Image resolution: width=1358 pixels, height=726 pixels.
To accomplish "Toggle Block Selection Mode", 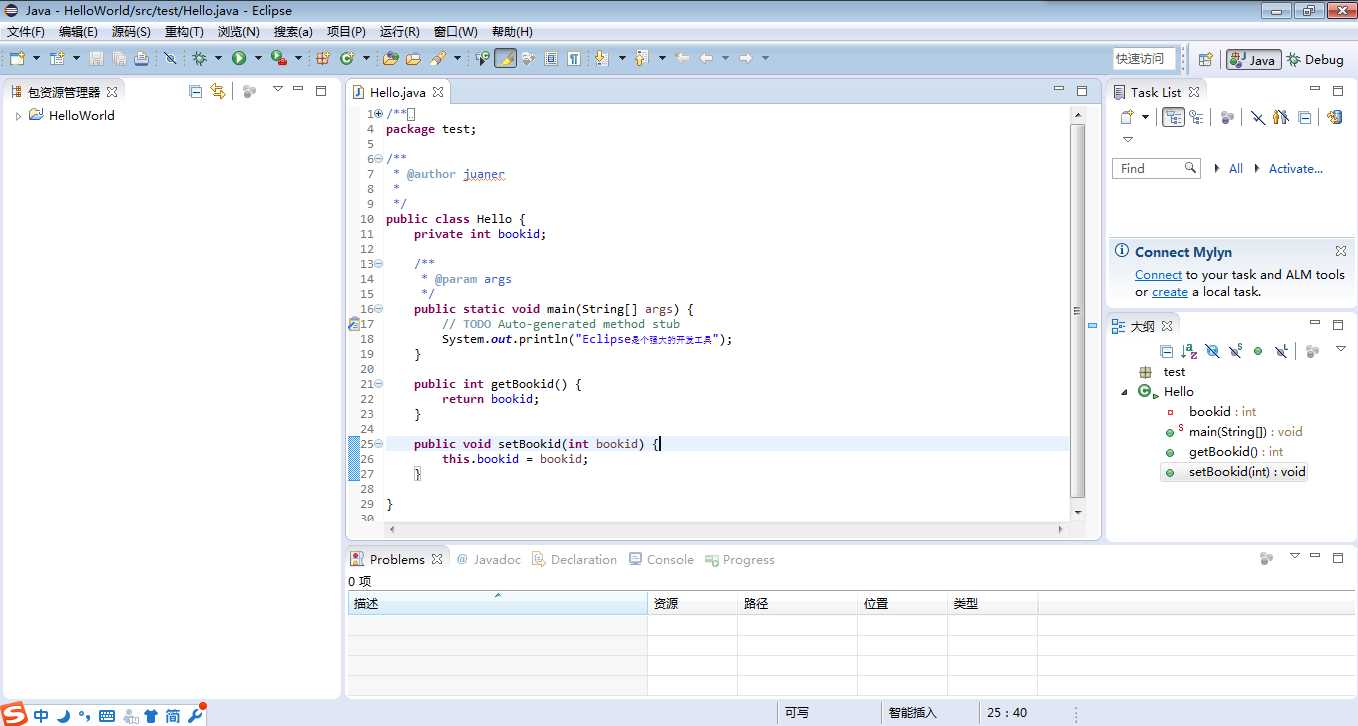I will [x=551, y=58].
